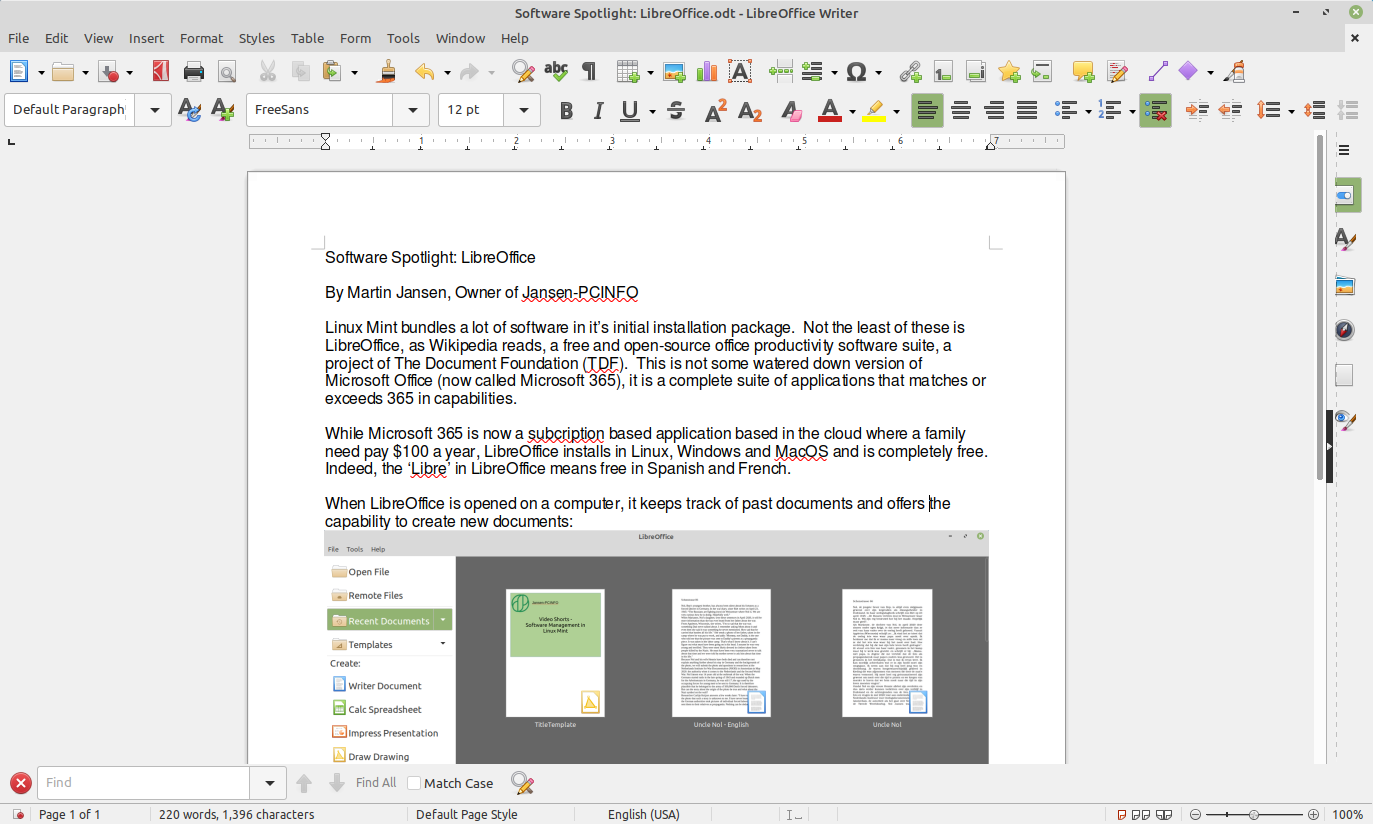Toggle Formatting Marks (pilcrow) display
This screenshot has width=1373, height=824.
point(589,71)
